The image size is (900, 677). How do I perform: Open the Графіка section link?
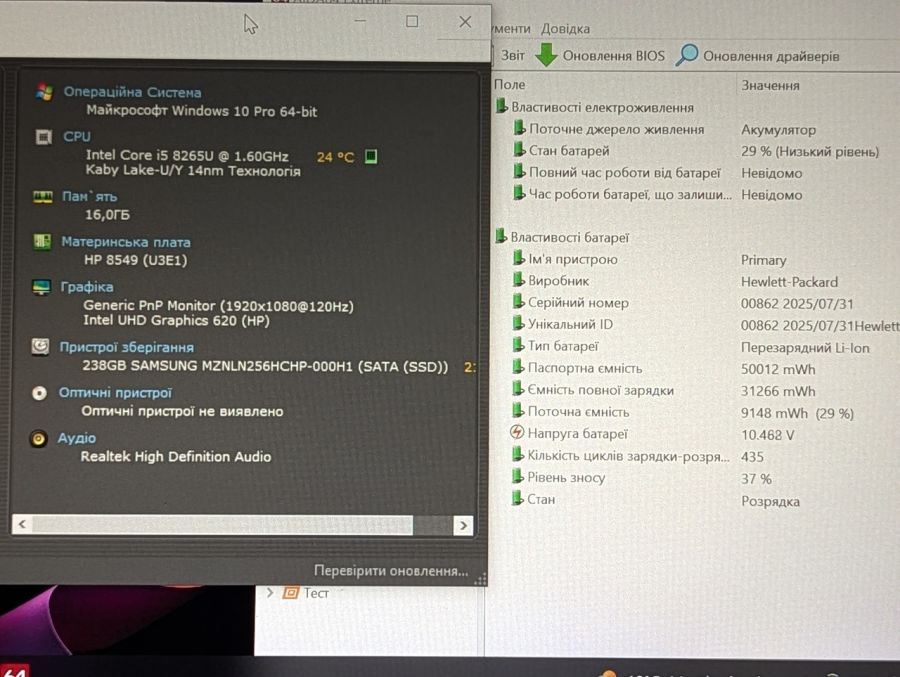coord(87,287)
